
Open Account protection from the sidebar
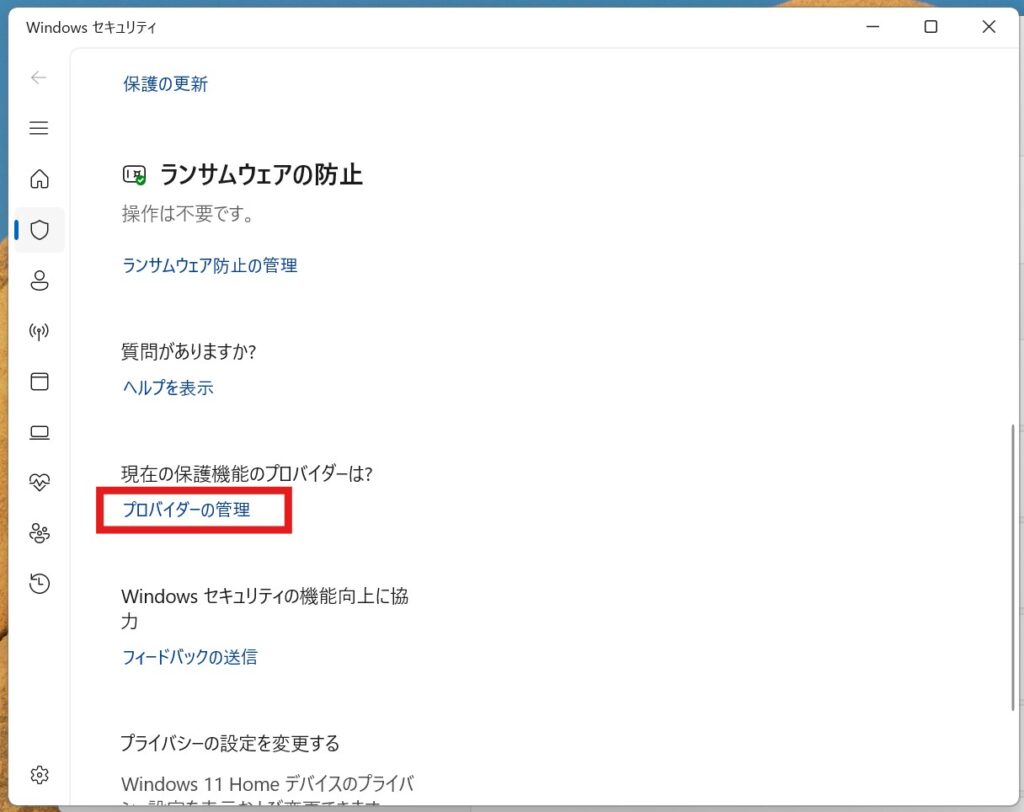click(39, 281)
